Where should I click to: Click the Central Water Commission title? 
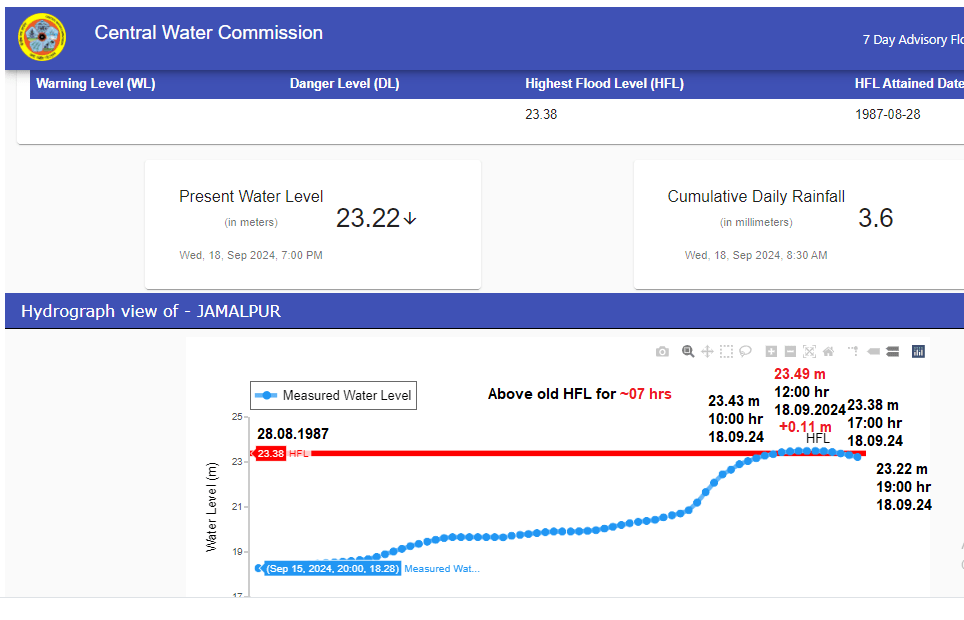pos(208,33)
